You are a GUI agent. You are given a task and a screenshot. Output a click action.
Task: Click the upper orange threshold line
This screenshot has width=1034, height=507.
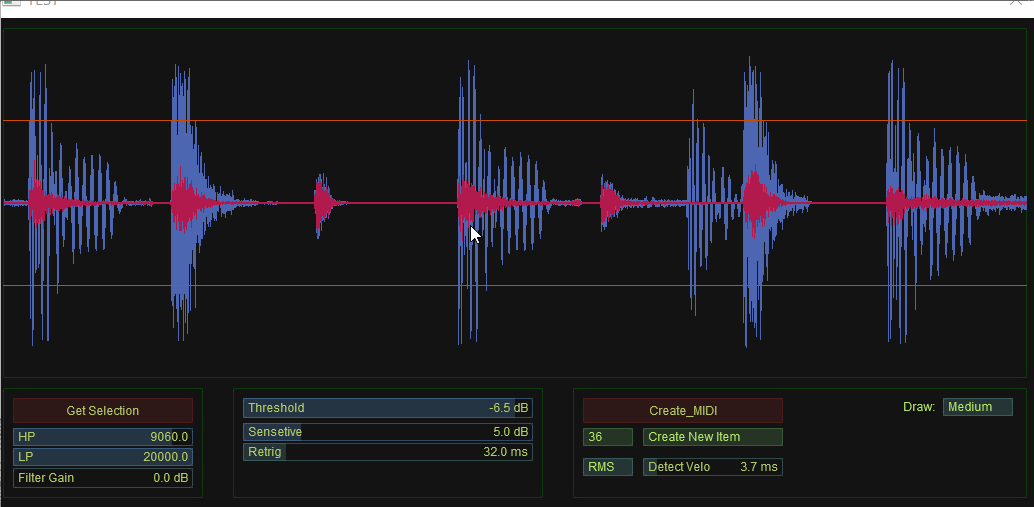click(x=514, y=121)
